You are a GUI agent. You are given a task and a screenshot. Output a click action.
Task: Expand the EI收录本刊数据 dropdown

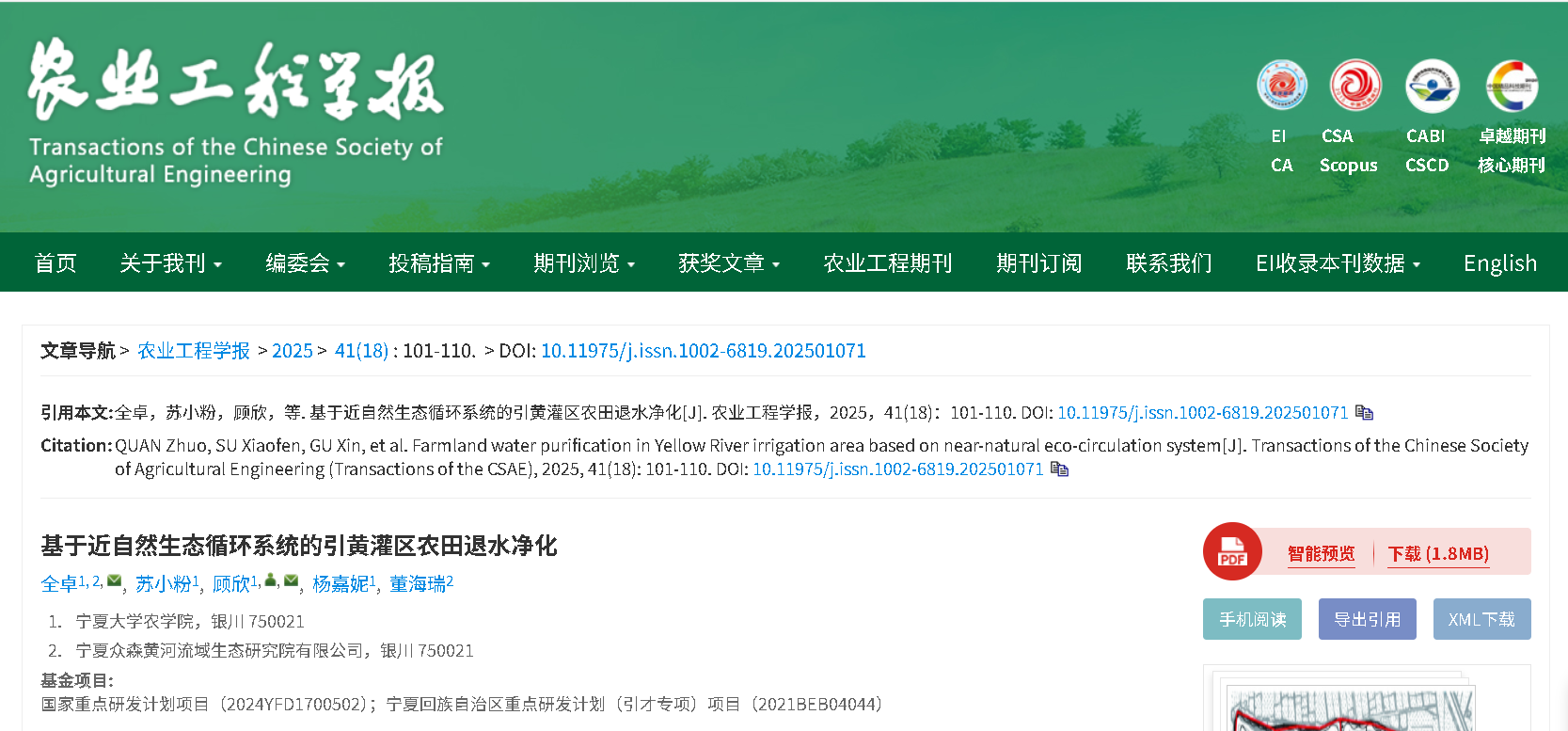pyautogui.click(x=1338, y=263)
